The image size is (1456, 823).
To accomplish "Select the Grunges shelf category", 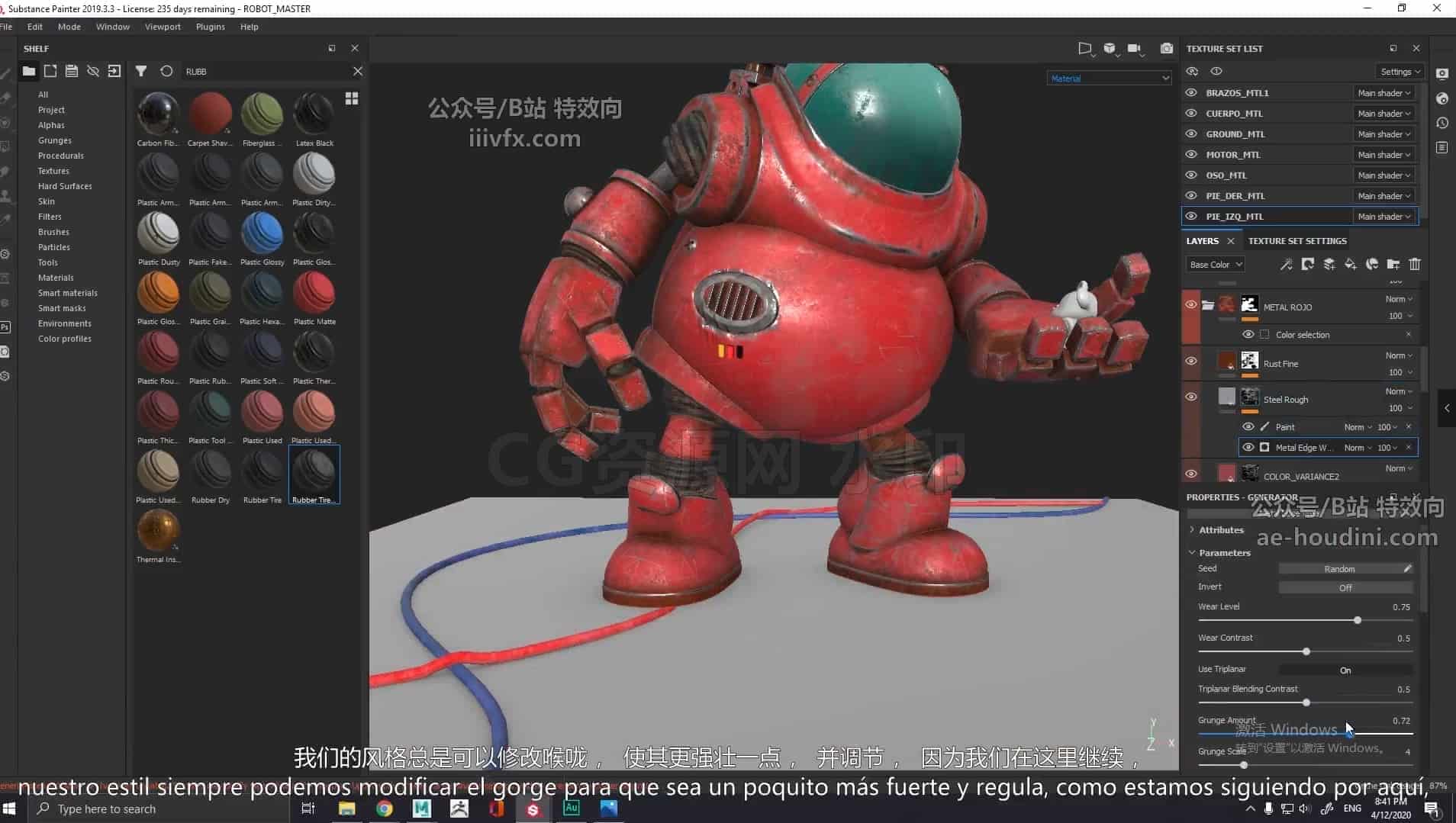I will coord(55,140).
